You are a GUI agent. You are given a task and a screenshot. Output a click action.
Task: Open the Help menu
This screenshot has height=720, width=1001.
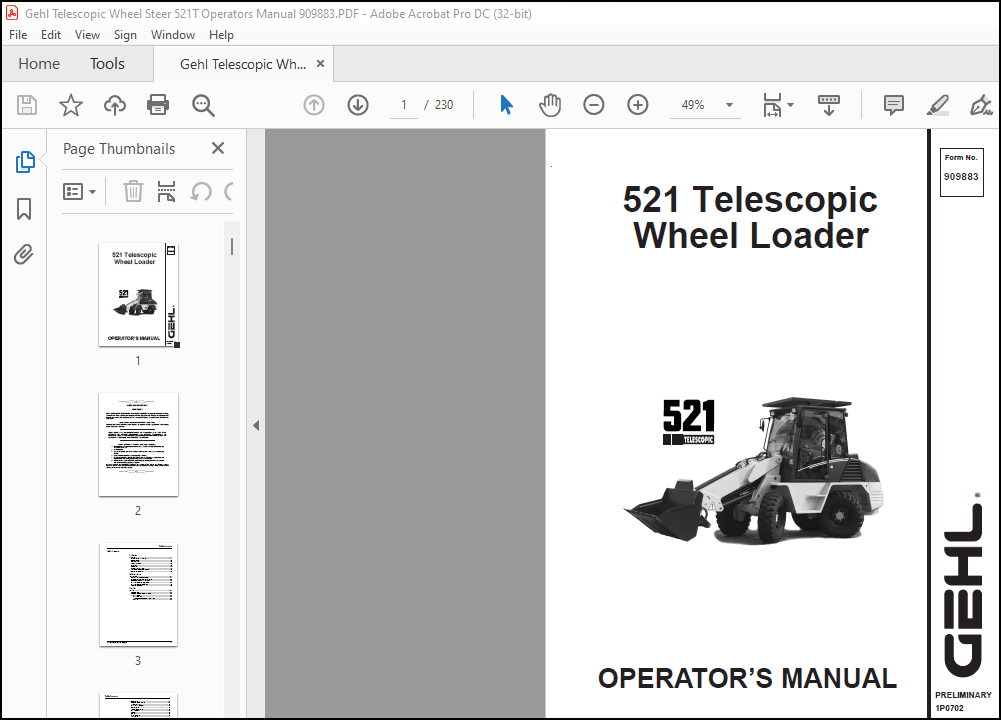[222, 35]
